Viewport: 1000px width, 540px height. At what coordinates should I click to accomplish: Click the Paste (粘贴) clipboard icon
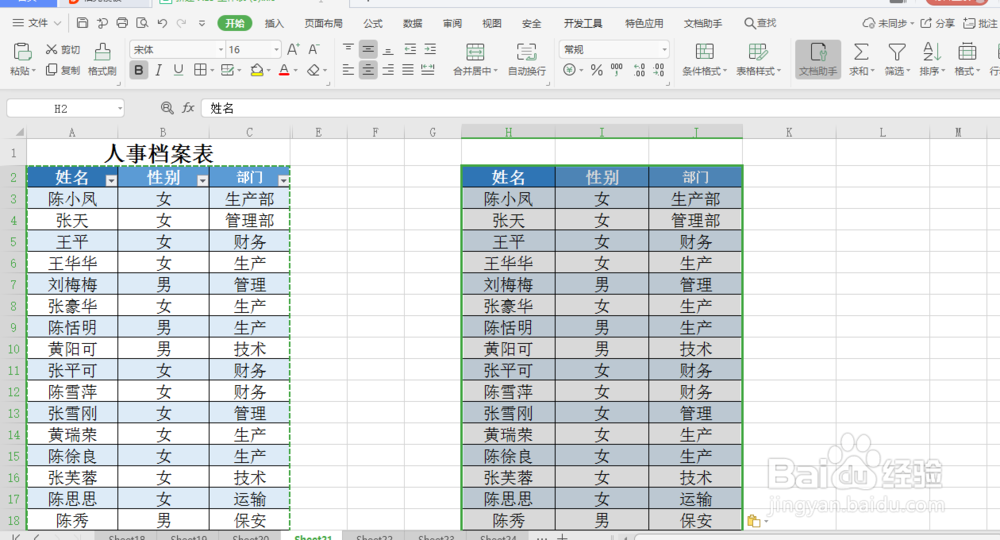[22, 52]
